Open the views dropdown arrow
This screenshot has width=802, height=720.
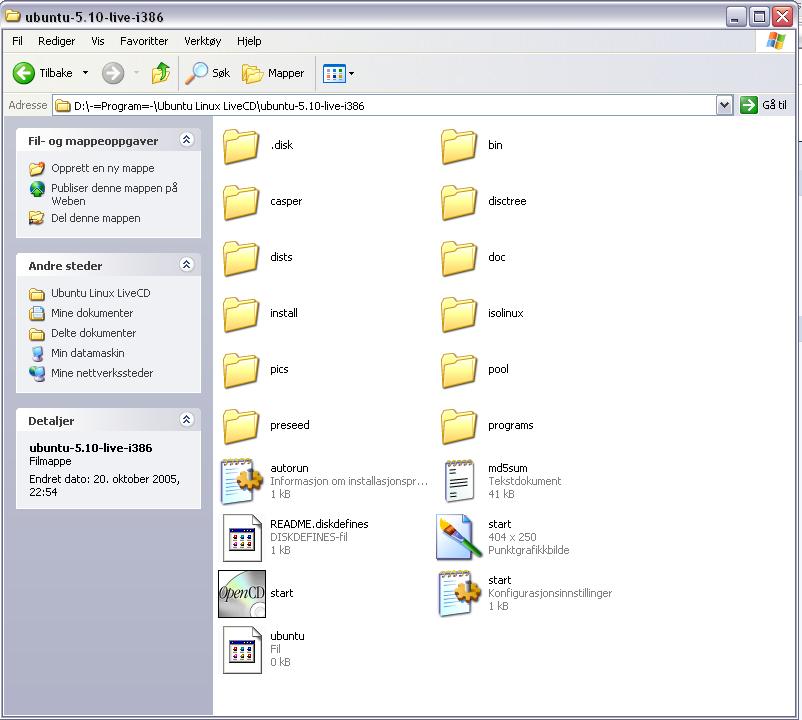tap(351, 73)
